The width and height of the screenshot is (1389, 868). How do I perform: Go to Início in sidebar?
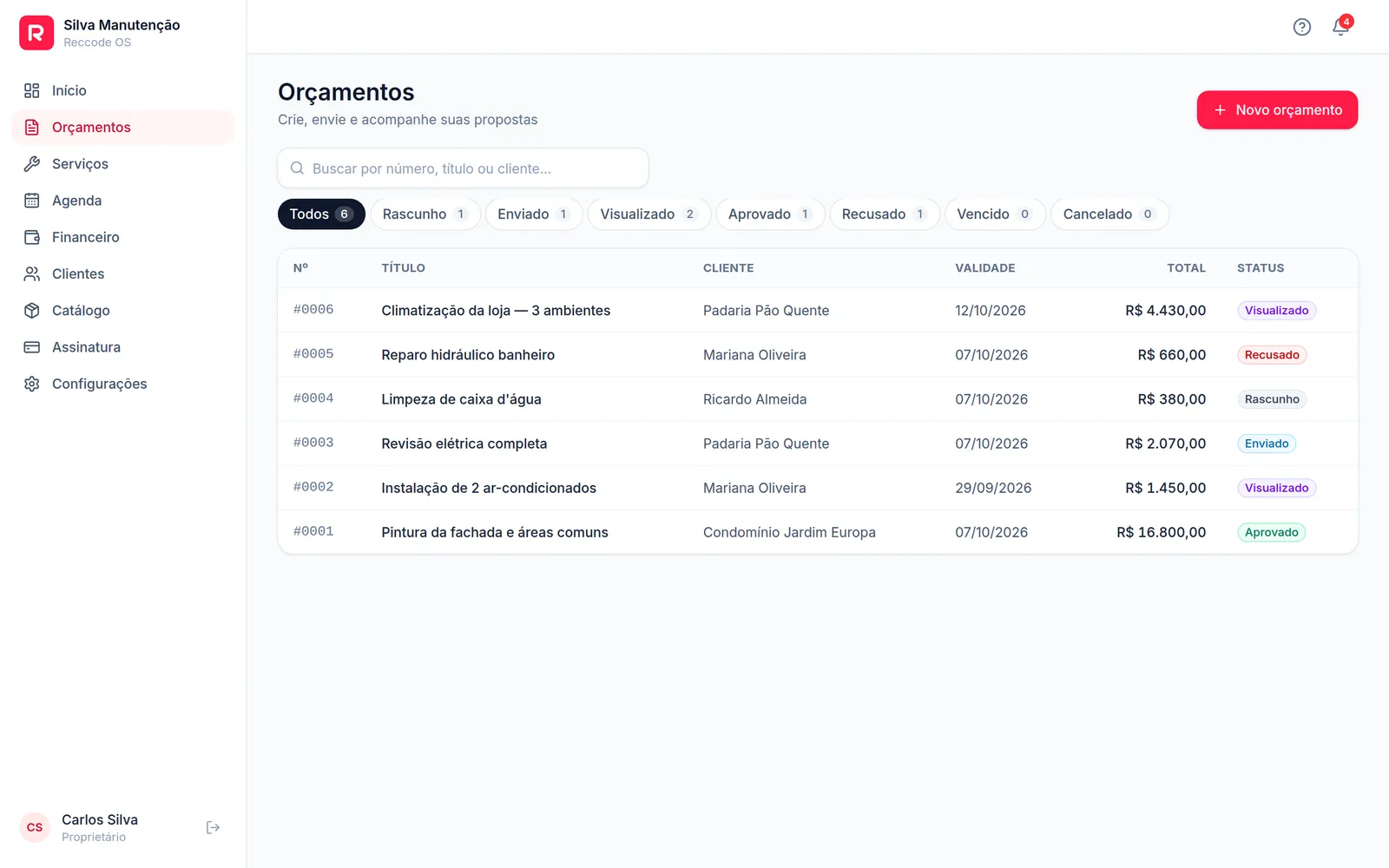(x=123, y=90)
